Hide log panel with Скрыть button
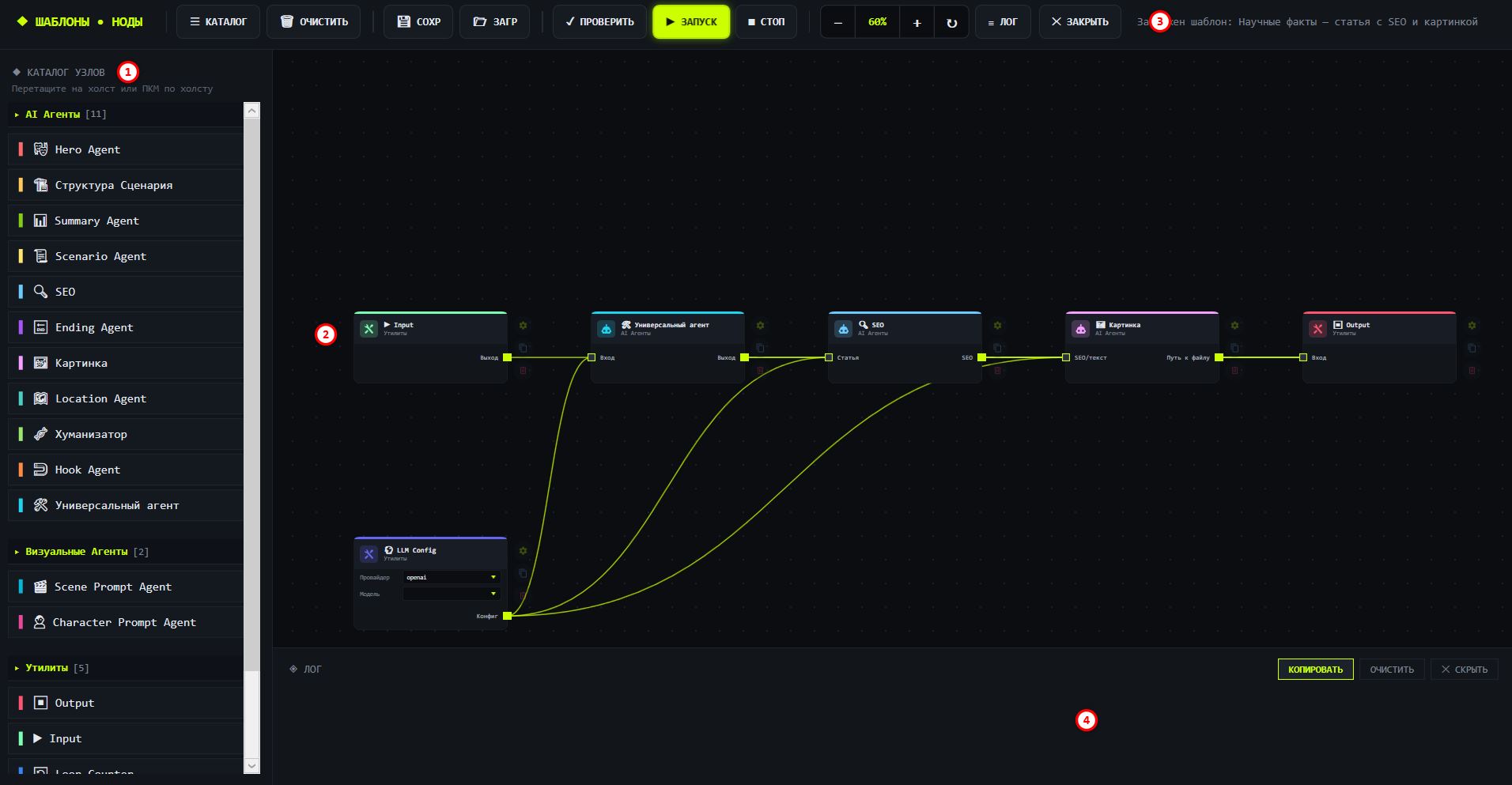The image size is (1512, 785). [1464, 670]
